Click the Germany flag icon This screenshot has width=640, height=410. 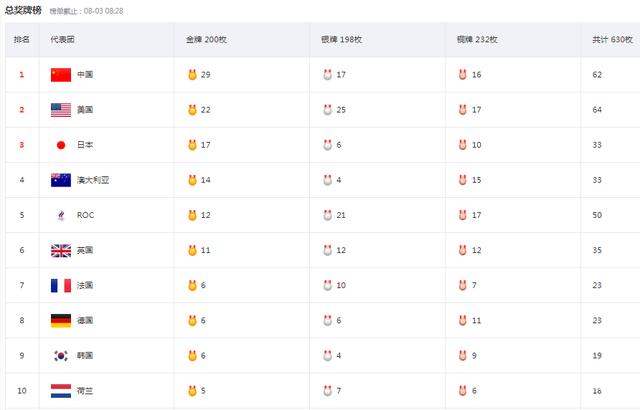point(61,320)
